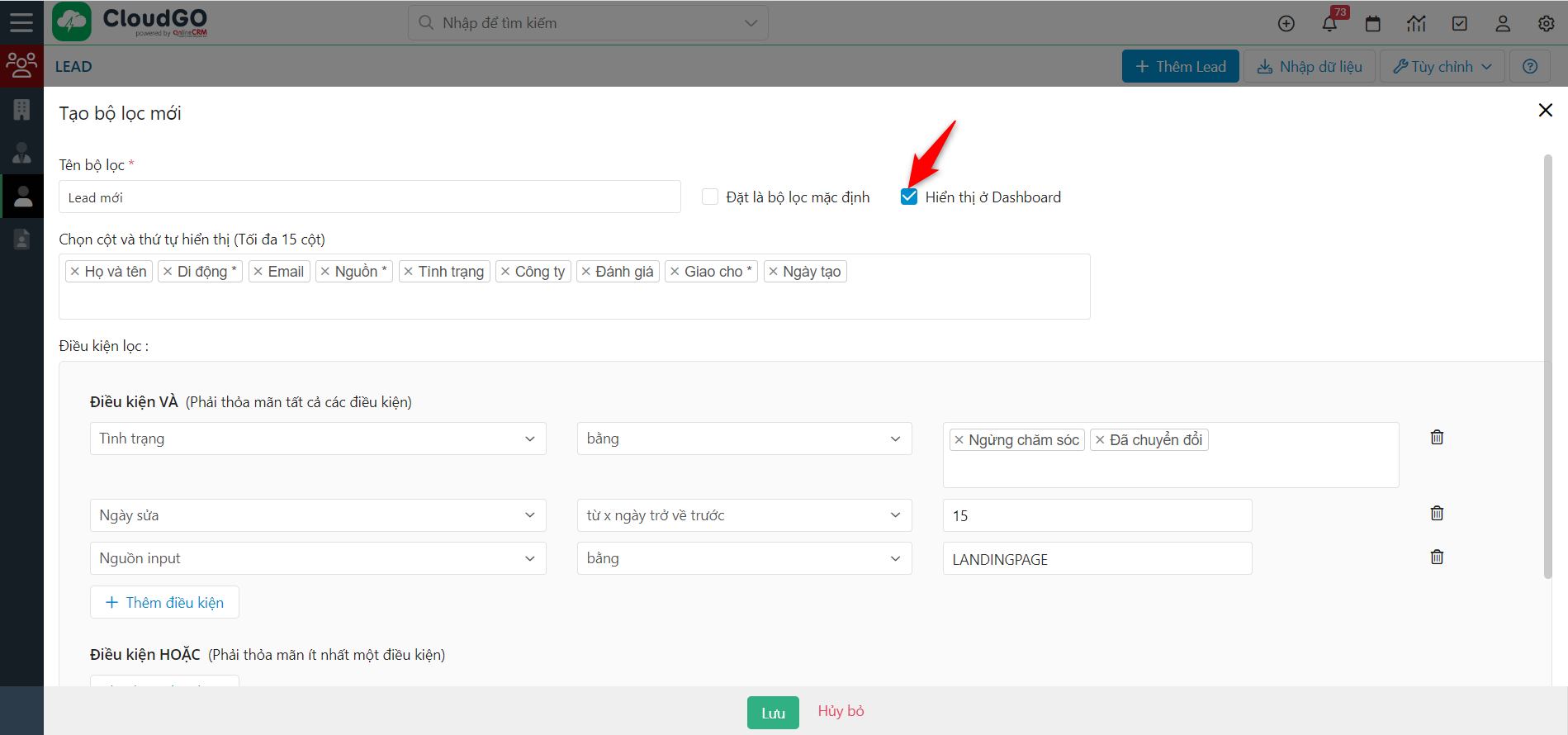Open the Tùy chỉnh dropdown
The image size is (1568, 735).
(x=1442, y=66)
